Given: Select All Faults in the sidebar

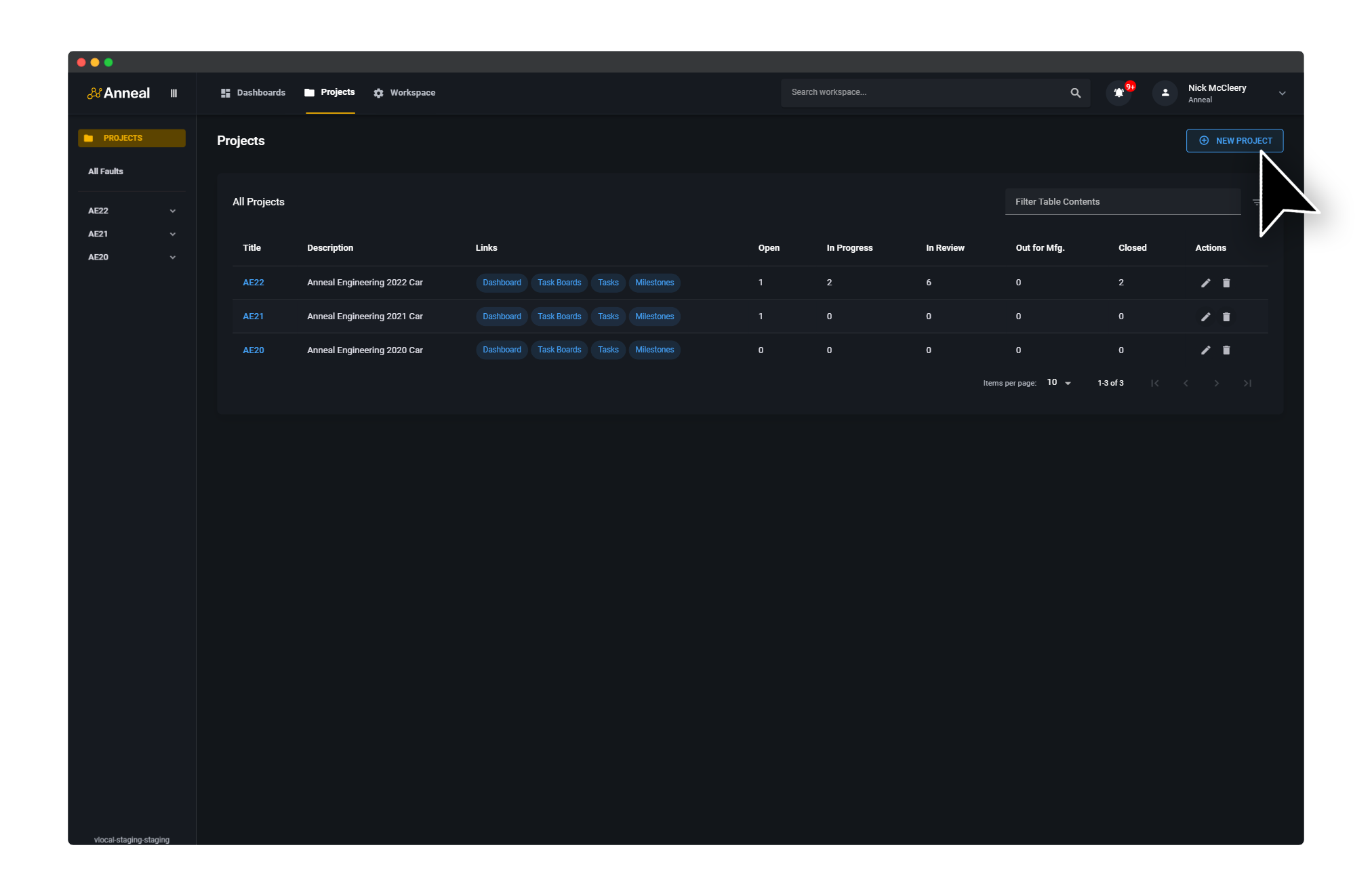Looking at the screenshot, I should (106, 171).
